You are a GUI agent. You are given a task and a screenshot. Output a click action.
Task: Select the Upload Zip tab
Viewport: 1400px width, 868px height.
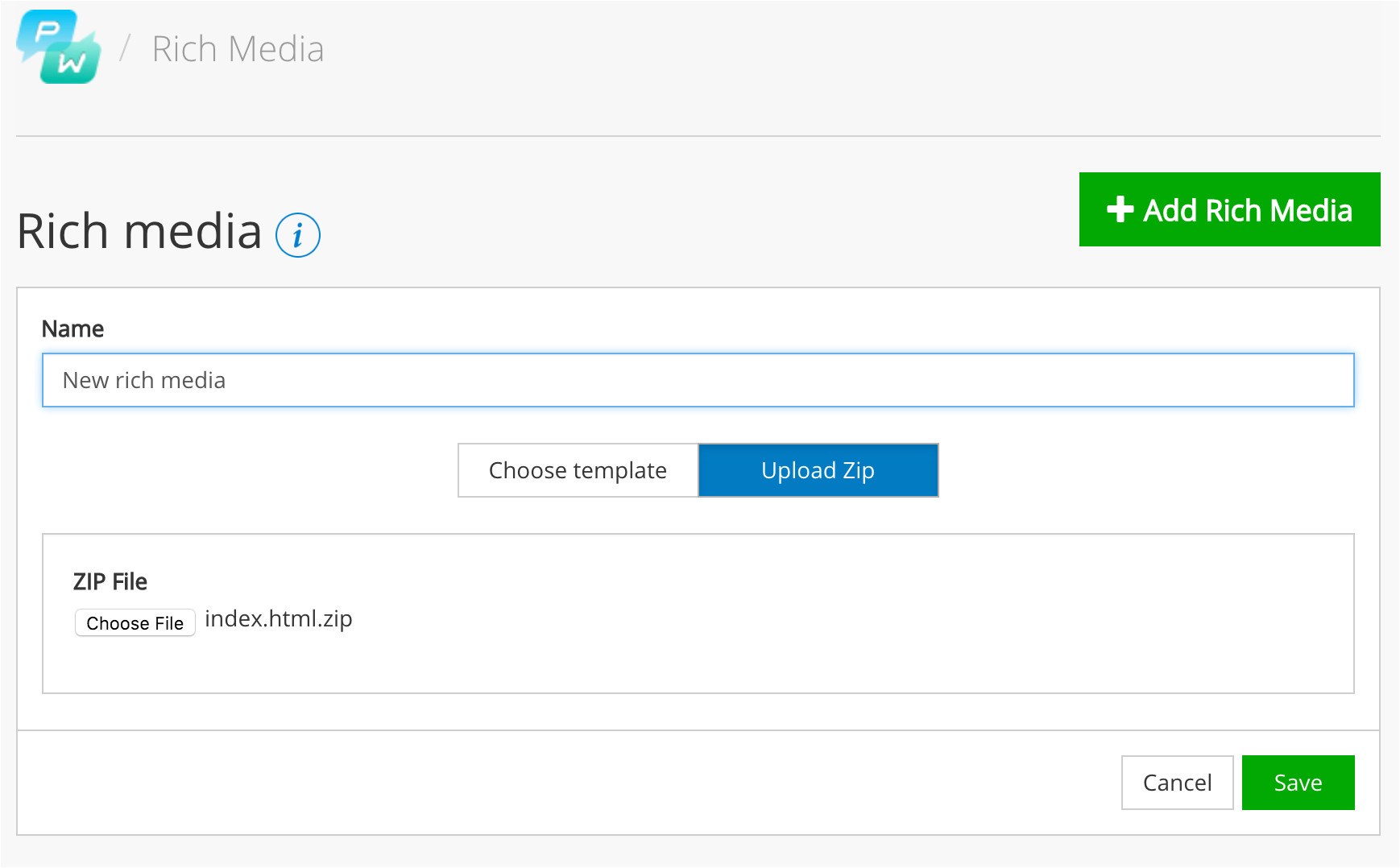(818, 470)
